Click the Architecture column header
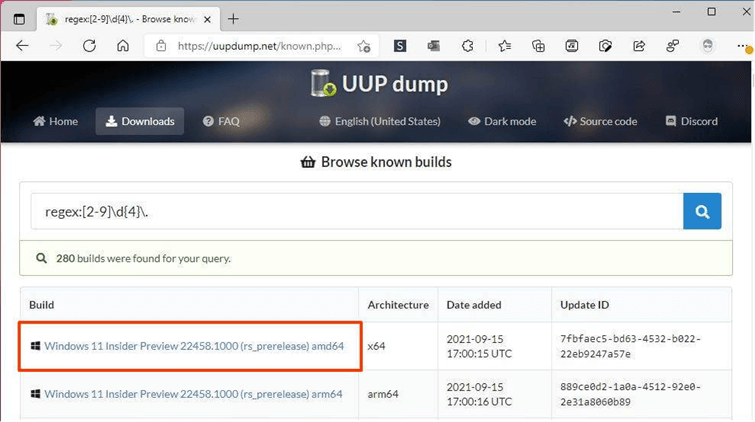755x422 pixels. pos(398,305)
